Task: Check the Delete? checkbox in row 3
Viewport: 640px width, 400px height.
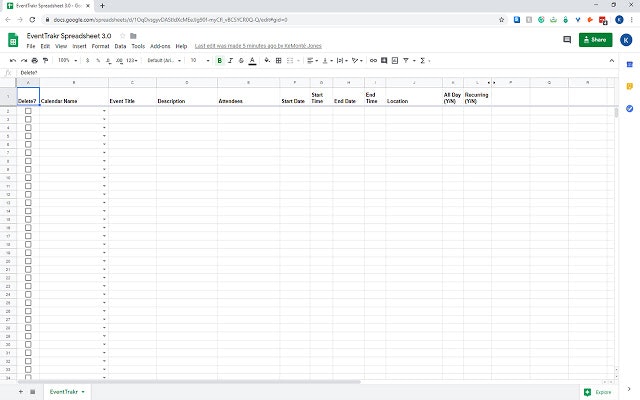Action: pyautogui.click(x=28, y=119)
